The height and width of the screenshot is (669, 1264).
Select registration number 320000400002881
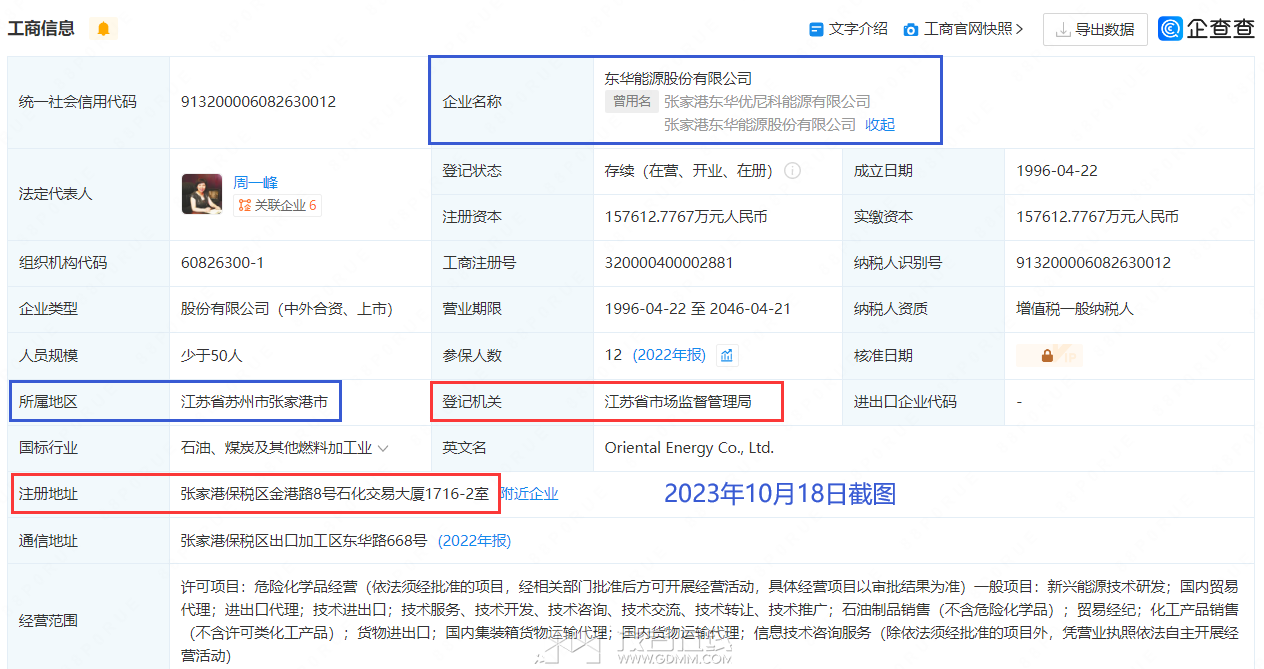click(x=669, y=263)
